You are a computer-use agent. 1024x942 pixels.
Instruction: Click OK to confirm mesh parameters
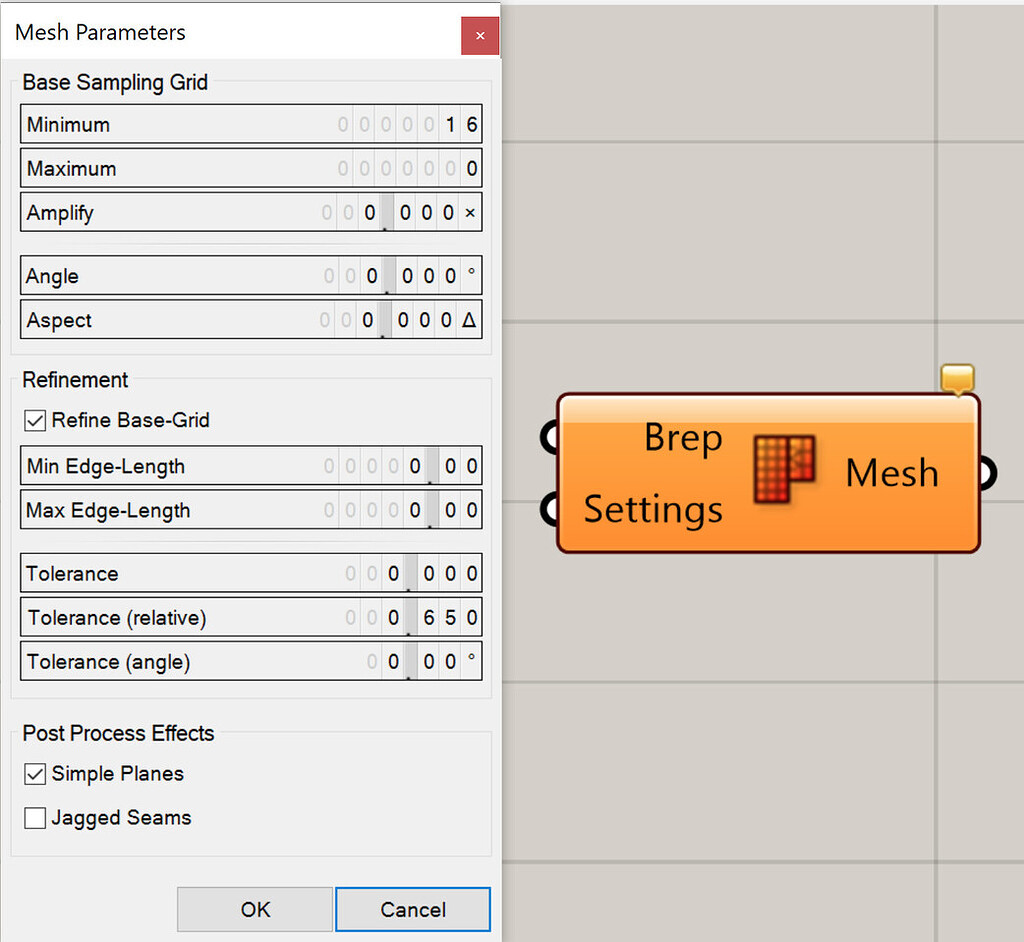pos(254,909)
